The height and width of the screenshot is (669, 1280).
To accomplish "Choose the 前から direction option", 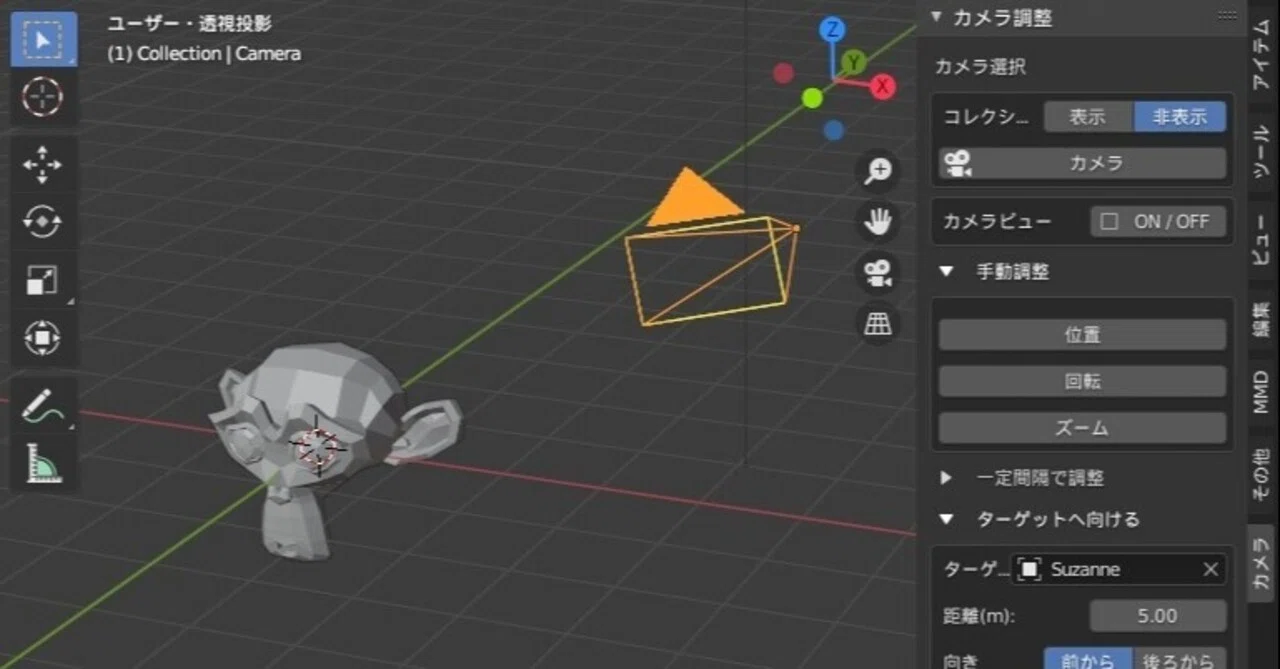I will coord(1088,660).
